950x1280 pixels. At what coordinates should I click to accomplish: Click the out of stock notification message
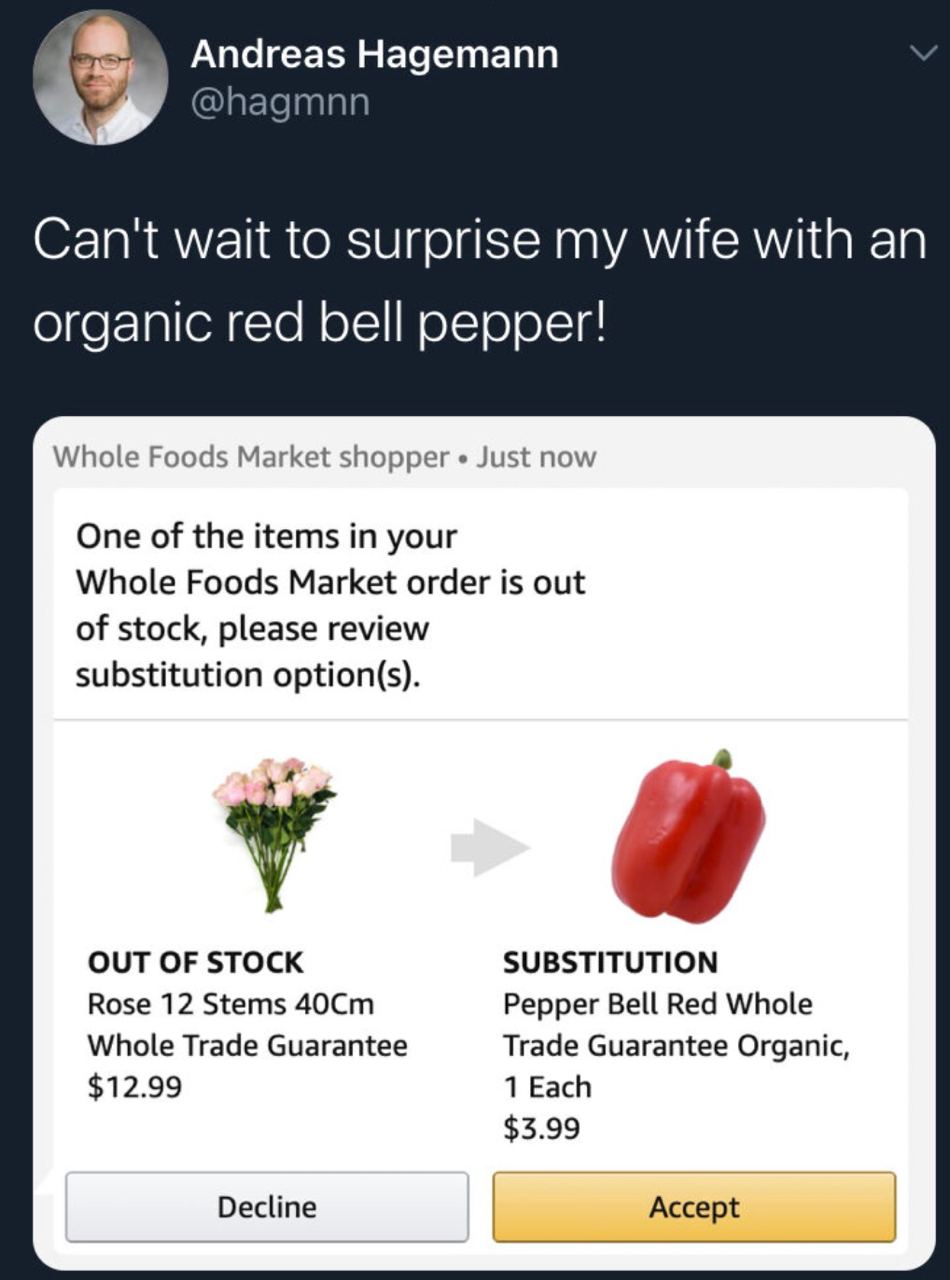pos(330,606)
